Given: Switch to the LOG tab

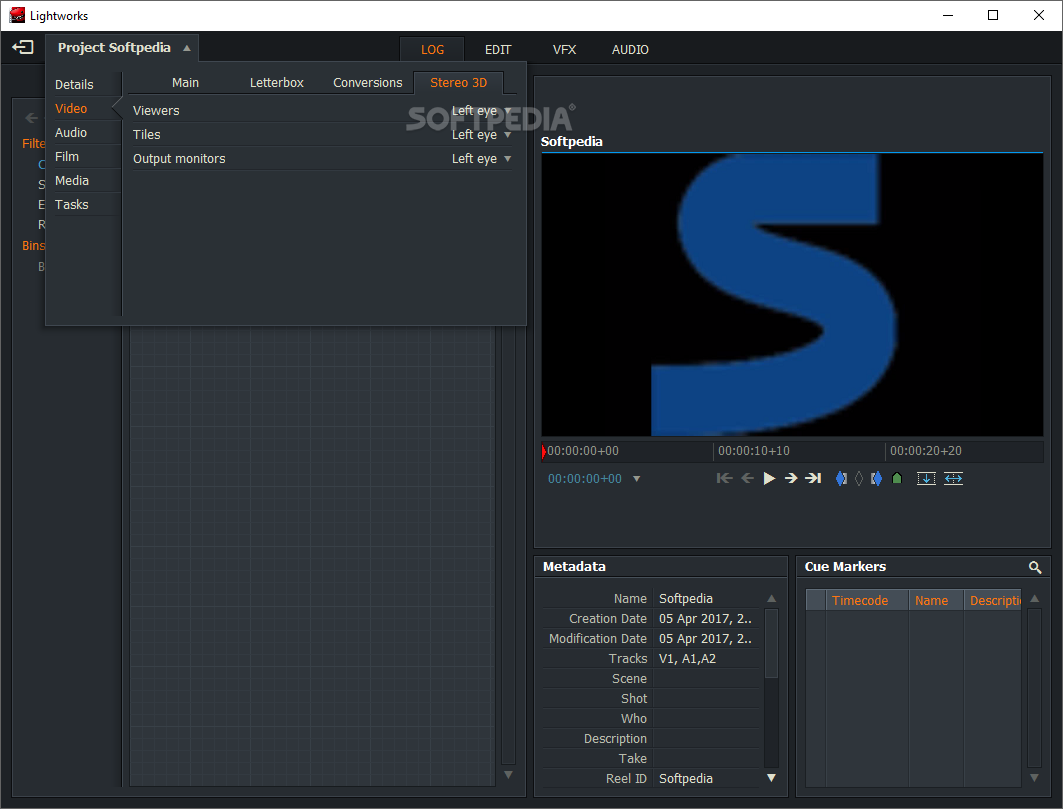Looking at the screenshot, I should point(432,50).
